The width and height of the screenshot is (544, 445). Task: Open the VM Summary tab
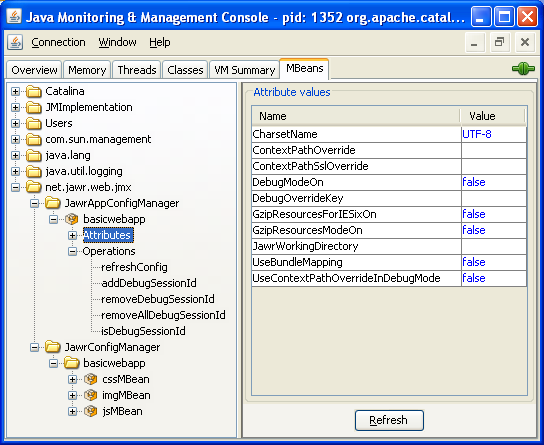[x=245, y=70]
